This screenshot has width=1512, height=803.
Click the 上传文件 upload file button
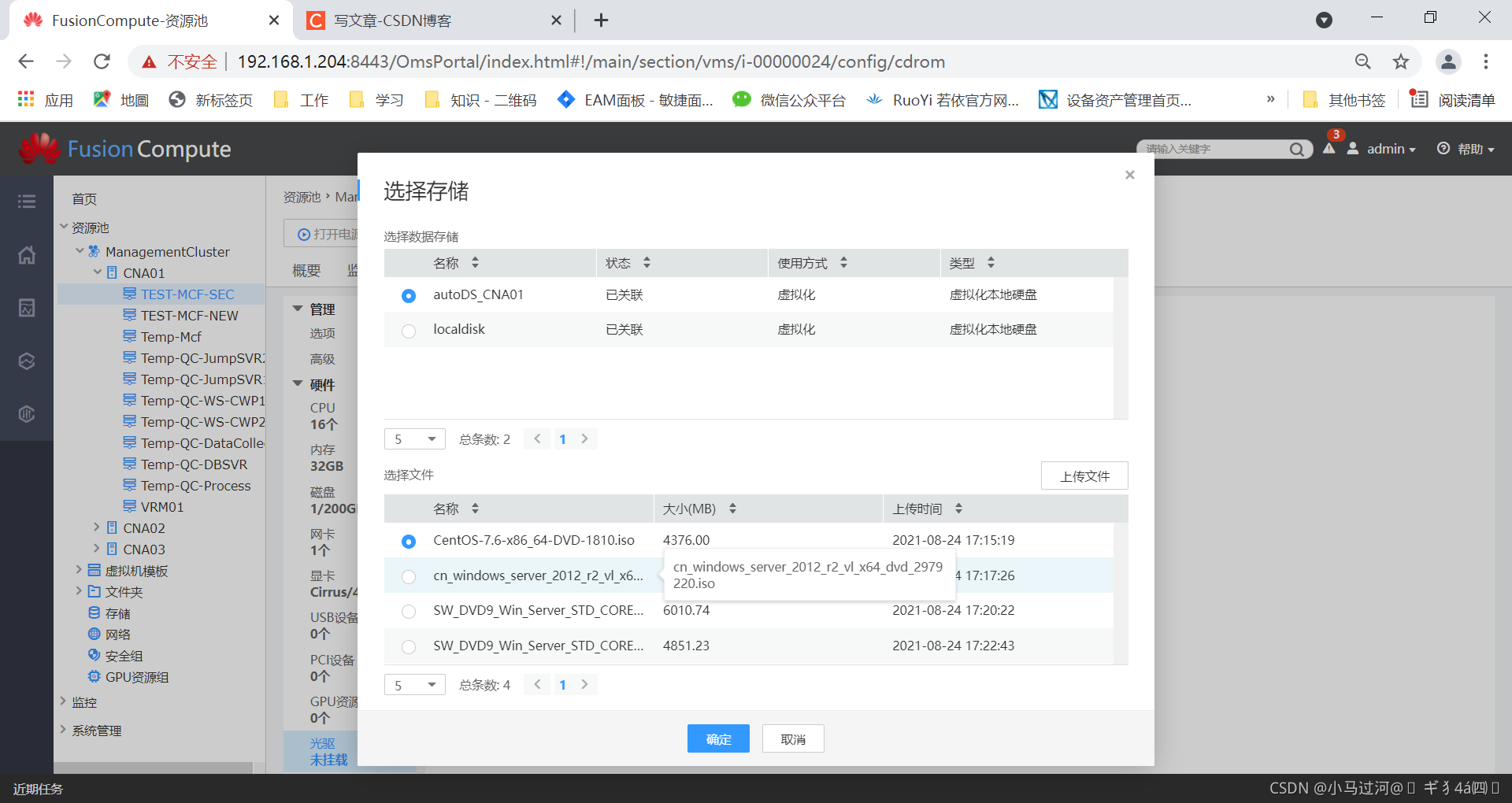(1084, 476)
